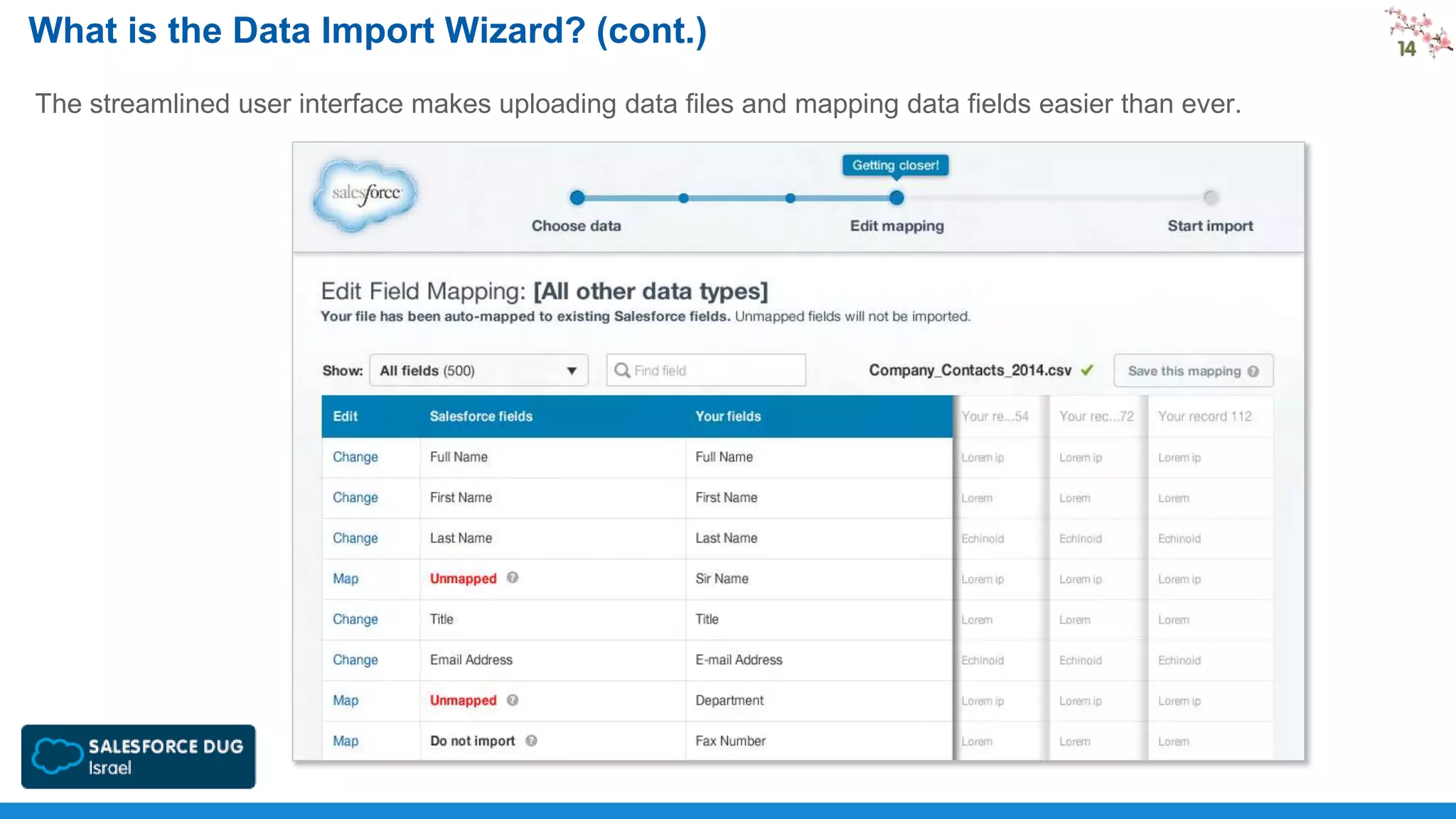Click Change link for First Name row
The width and height of the screenshot is (1456, 819).
coord(355,498)
